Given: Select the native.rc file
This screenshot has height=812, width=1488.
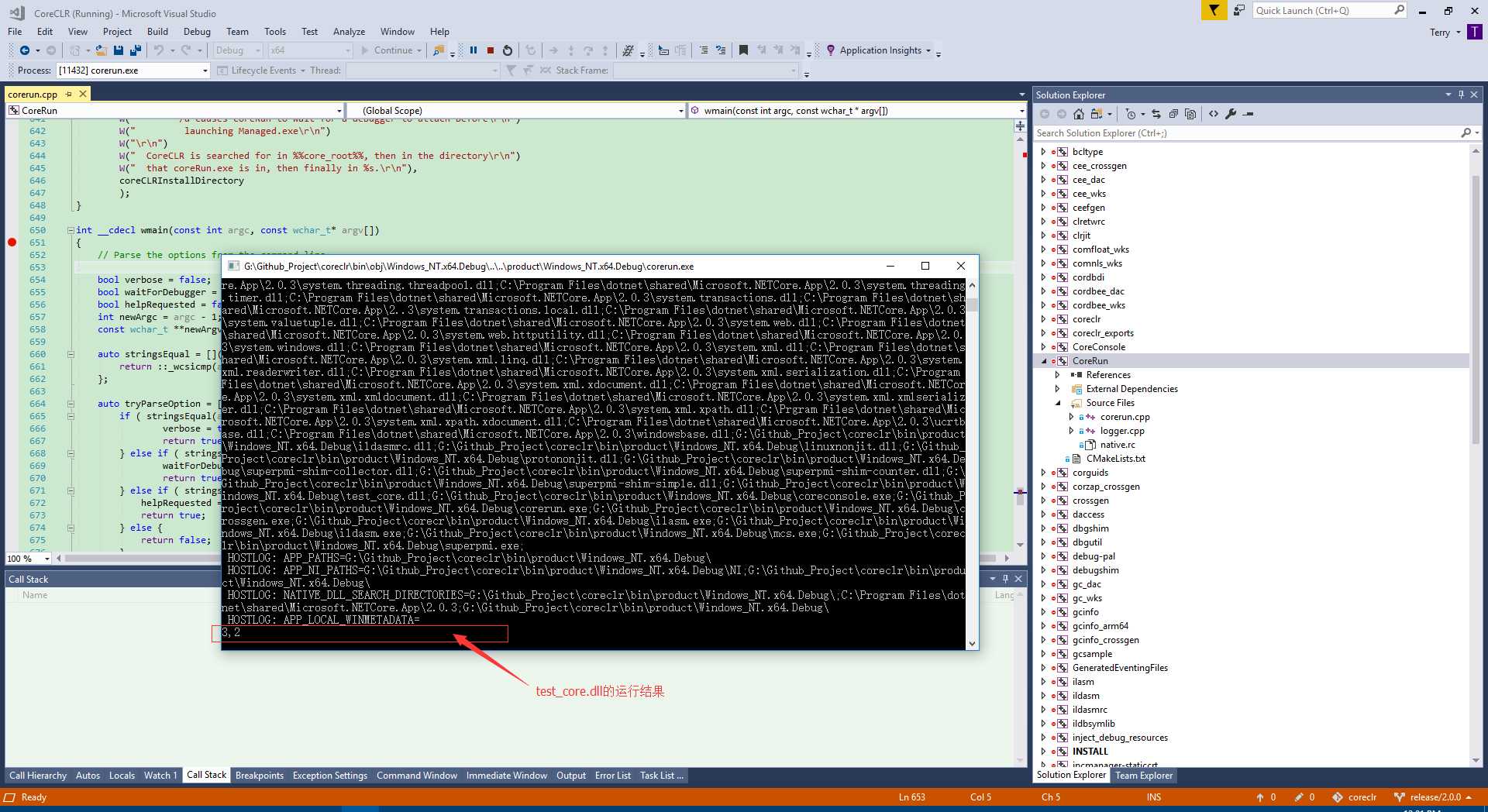Looking at the screenshot, I should (x=1117, y=445).
